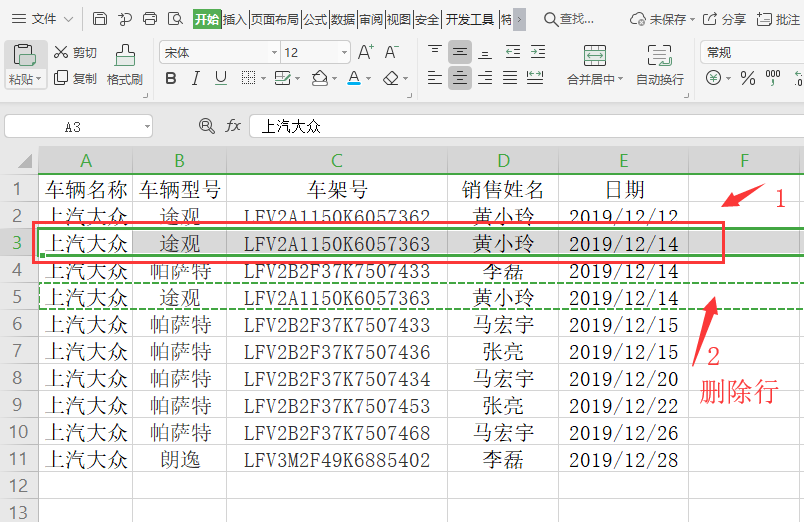
Task: Open the number format 常规 box
Action: pyautogui.click(x=752, y=52)
